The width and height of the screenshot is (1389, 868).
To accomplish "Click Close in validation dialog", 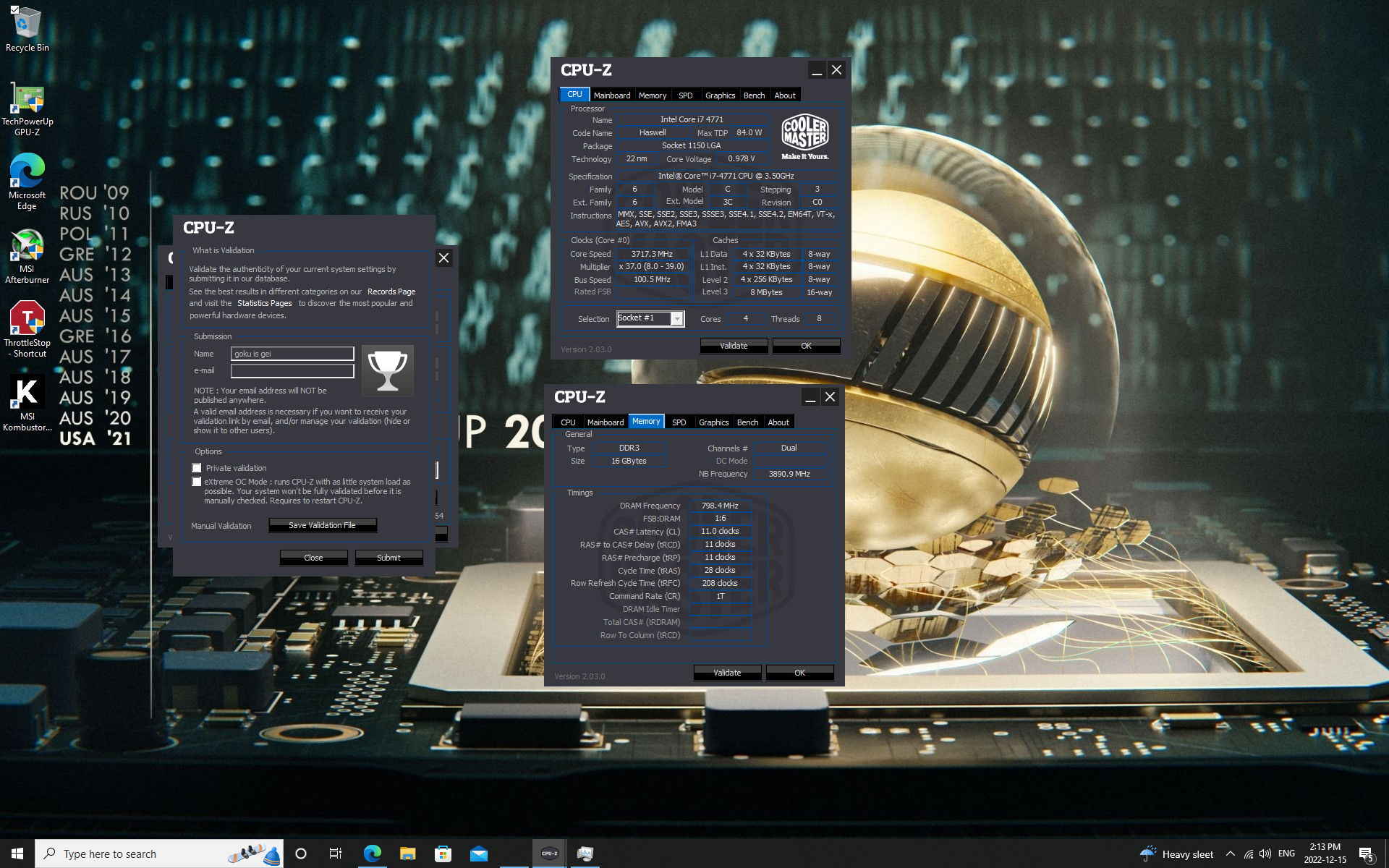I will pos(313,558).
